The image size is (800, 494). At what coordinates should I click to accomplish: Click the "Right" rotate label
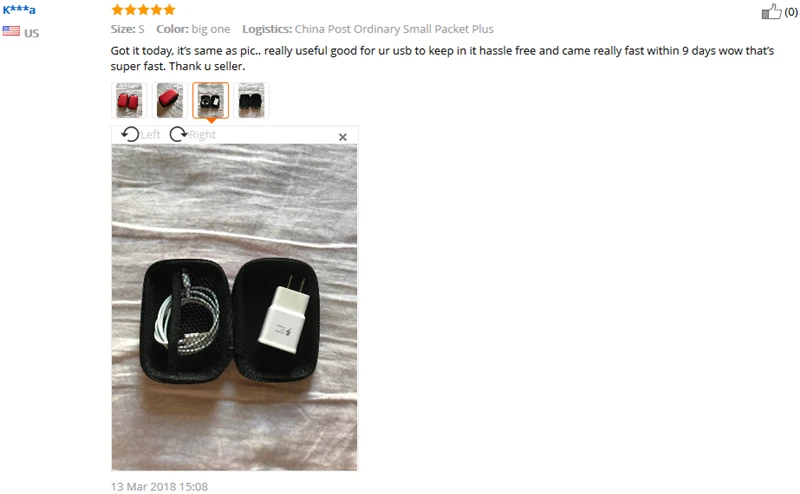click(x=203, y=135)
